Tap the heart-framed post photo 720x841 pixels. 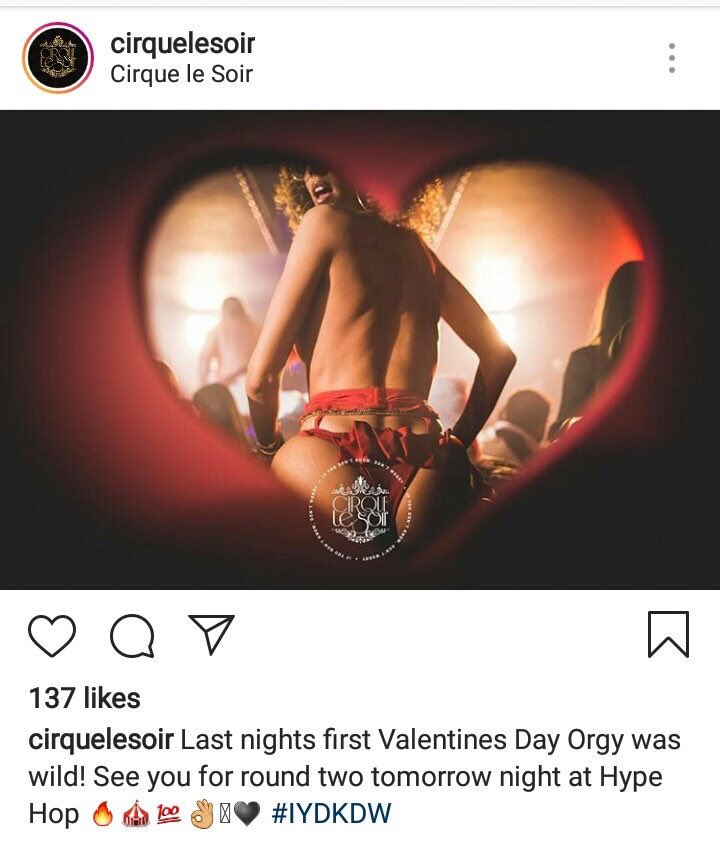(x=360, y=350)
